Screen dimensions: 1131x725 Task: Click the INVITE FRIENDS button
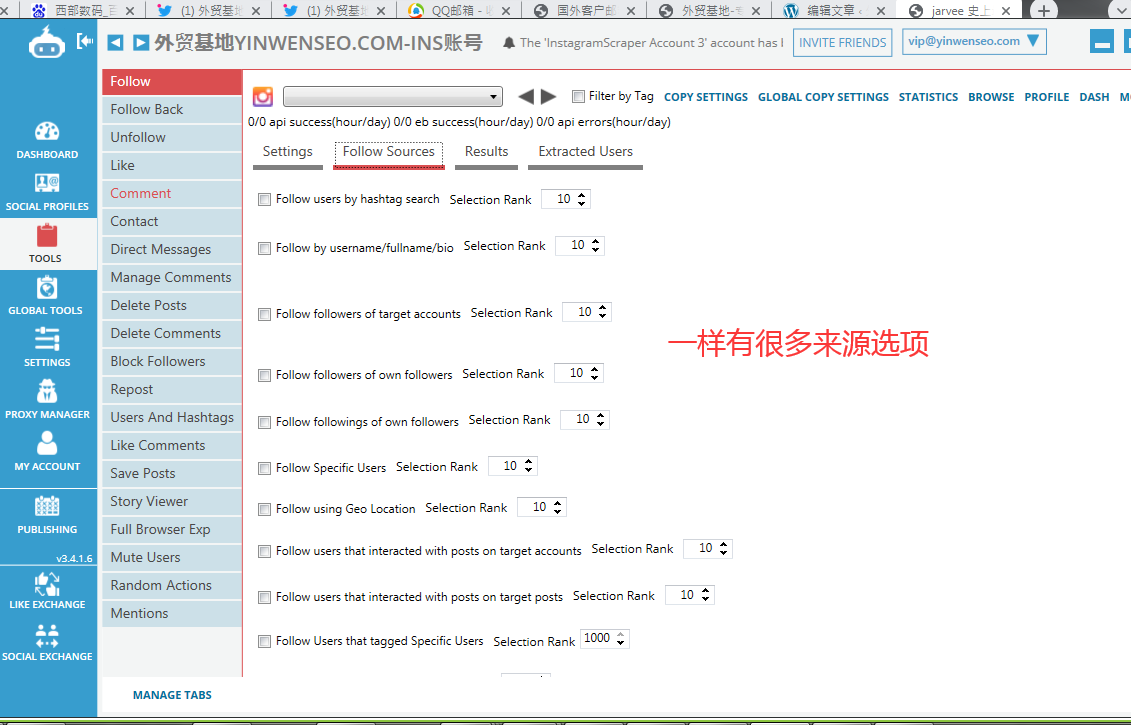point(841,42)
